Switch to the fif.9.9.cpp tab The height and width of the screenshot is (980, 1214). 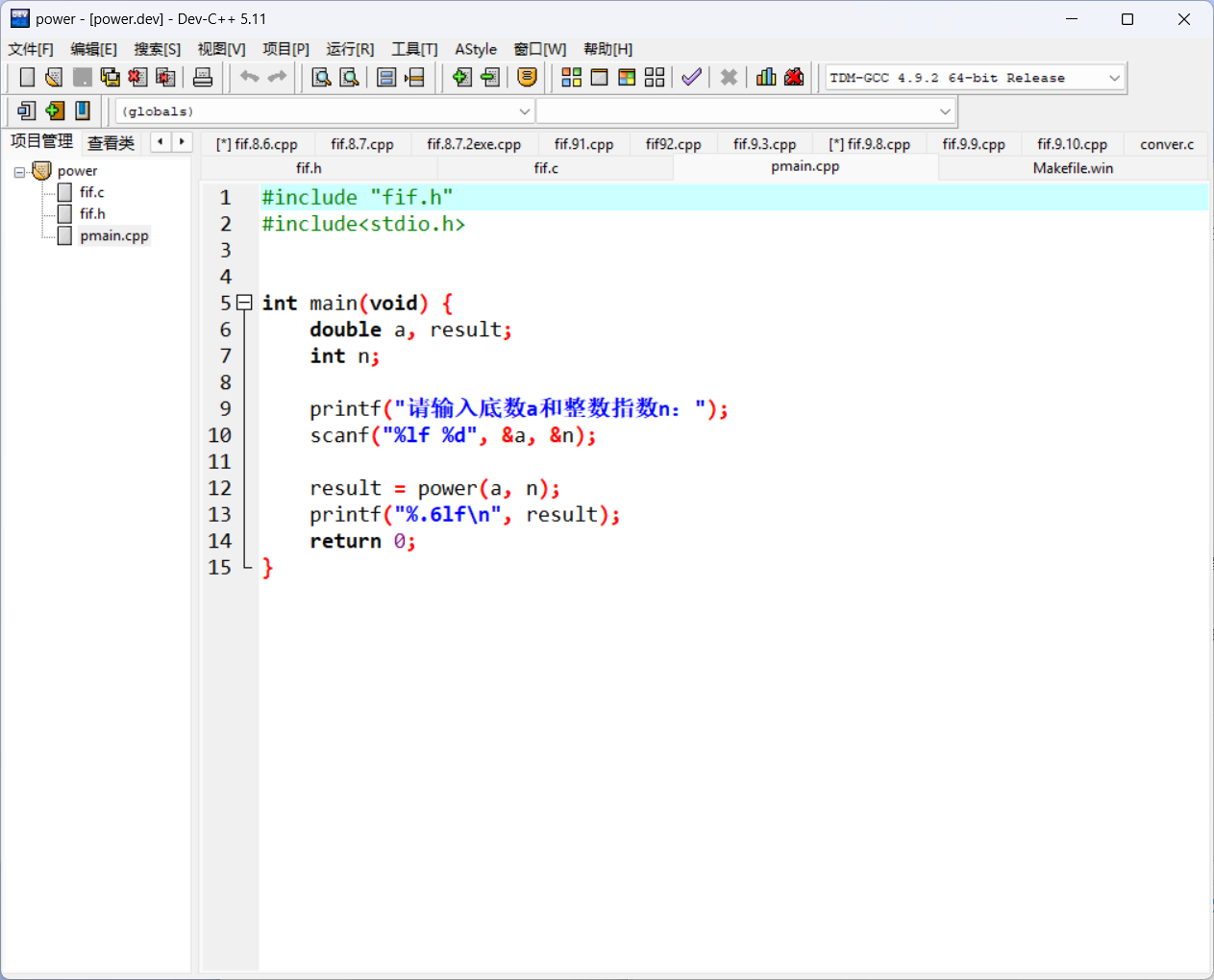pos(974,144)
